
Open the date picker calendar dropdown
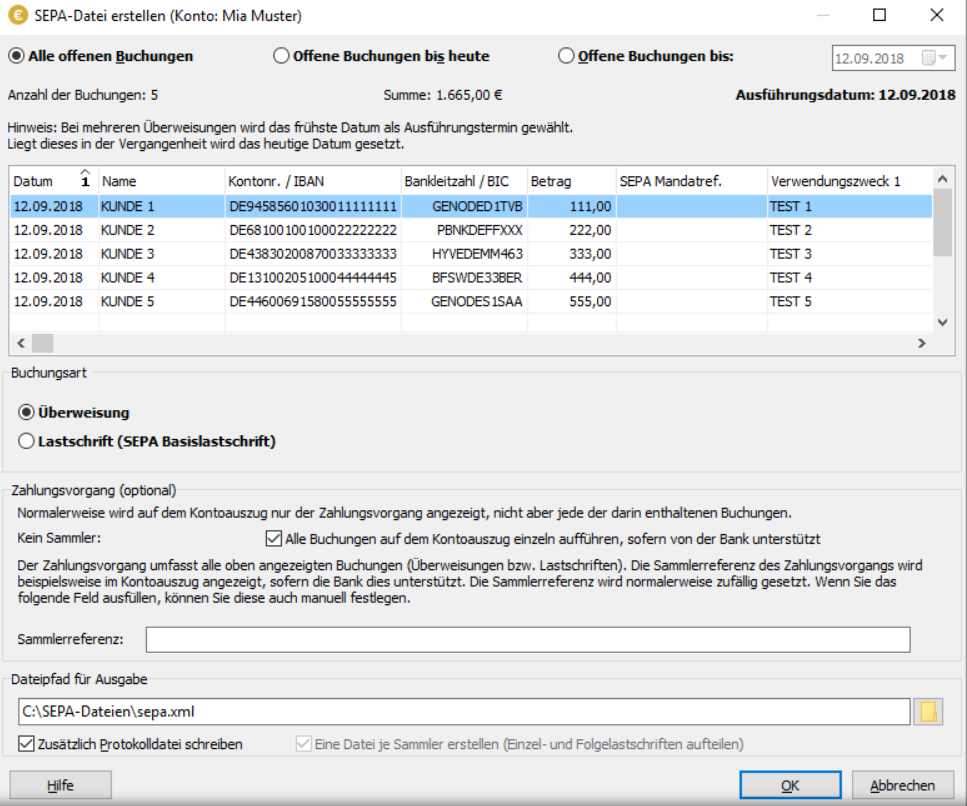coord(929,58)
